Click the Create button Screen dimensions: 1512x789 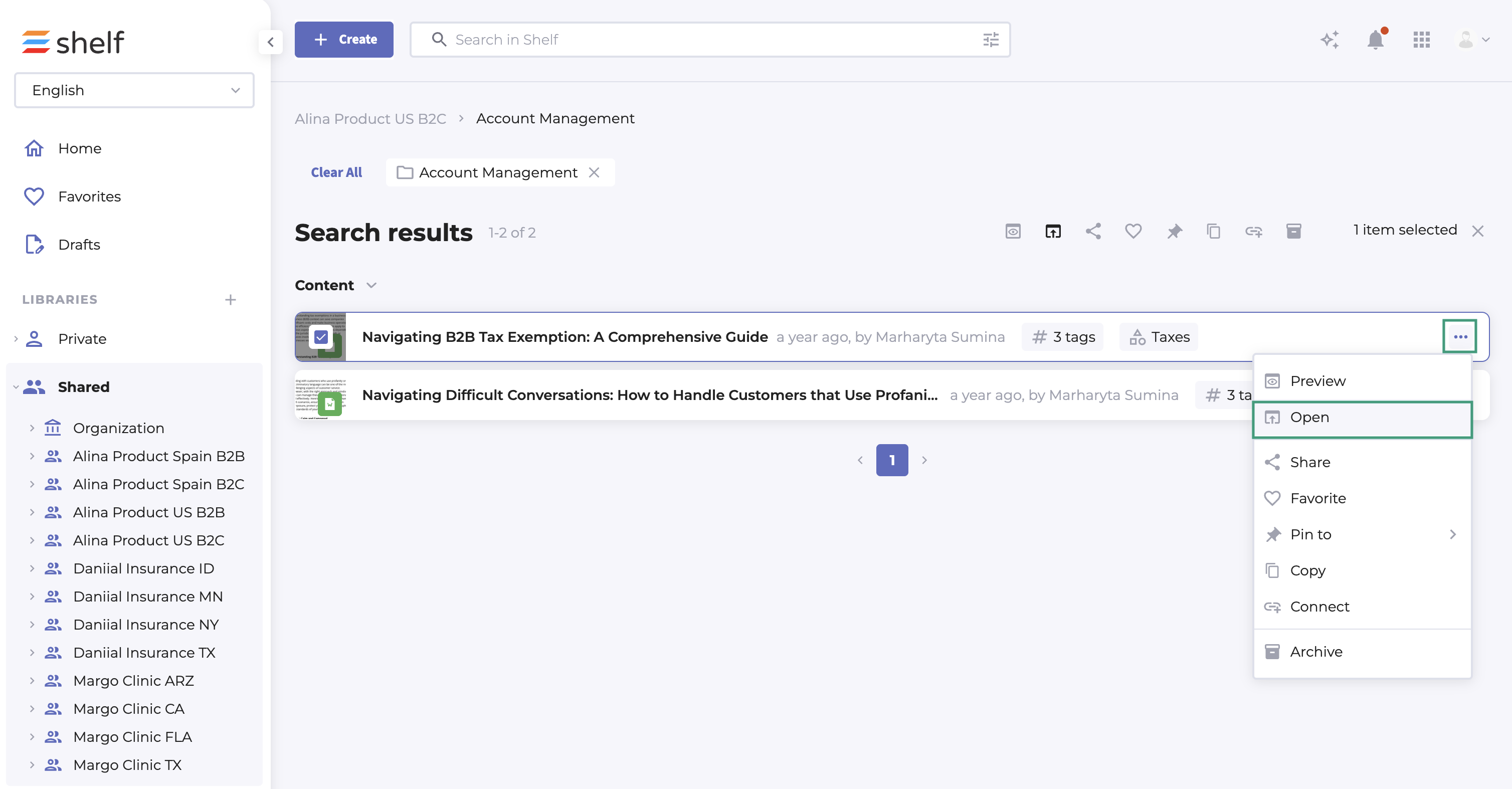point(344,40)
